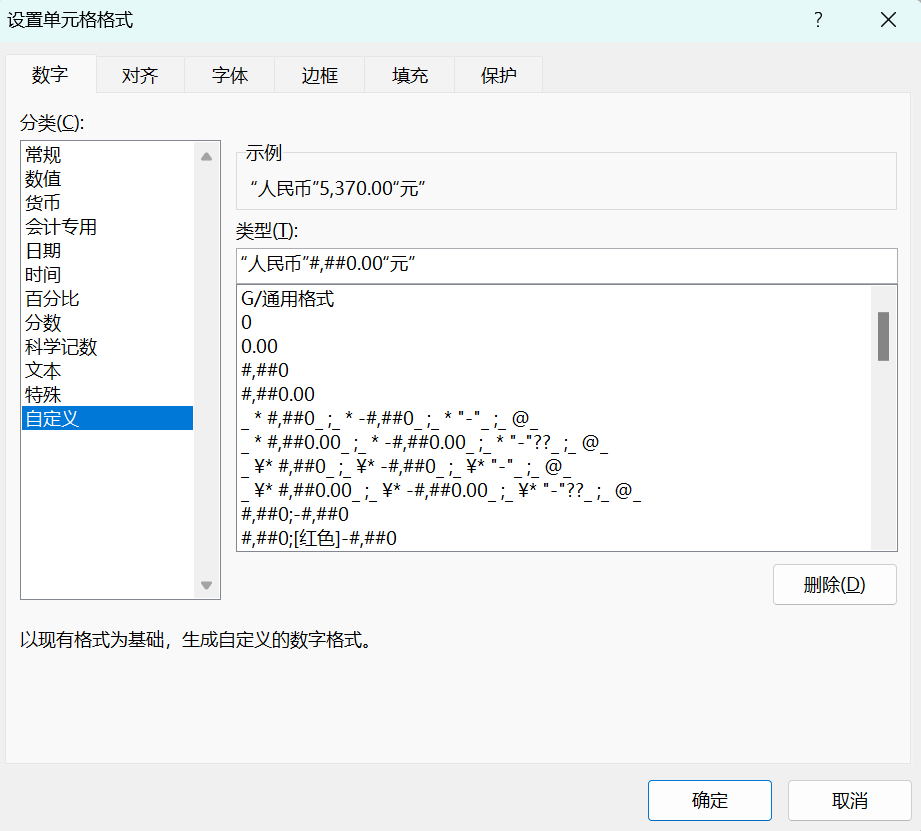Select format _ * #,##0_ ;_ * -#,##0_ row
The width and height of the screenshot is (921, 831).
coord(555,418)
